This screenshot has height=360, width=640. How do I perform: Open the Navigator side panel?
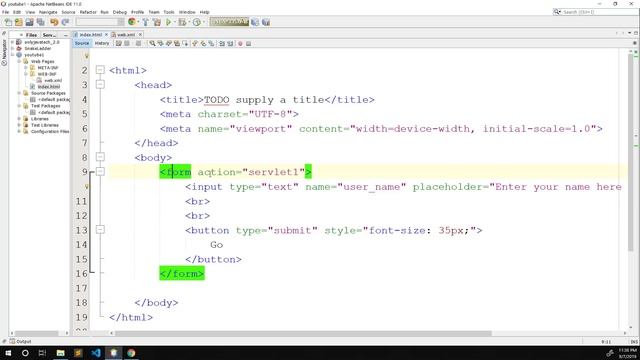tap(4, 52)
